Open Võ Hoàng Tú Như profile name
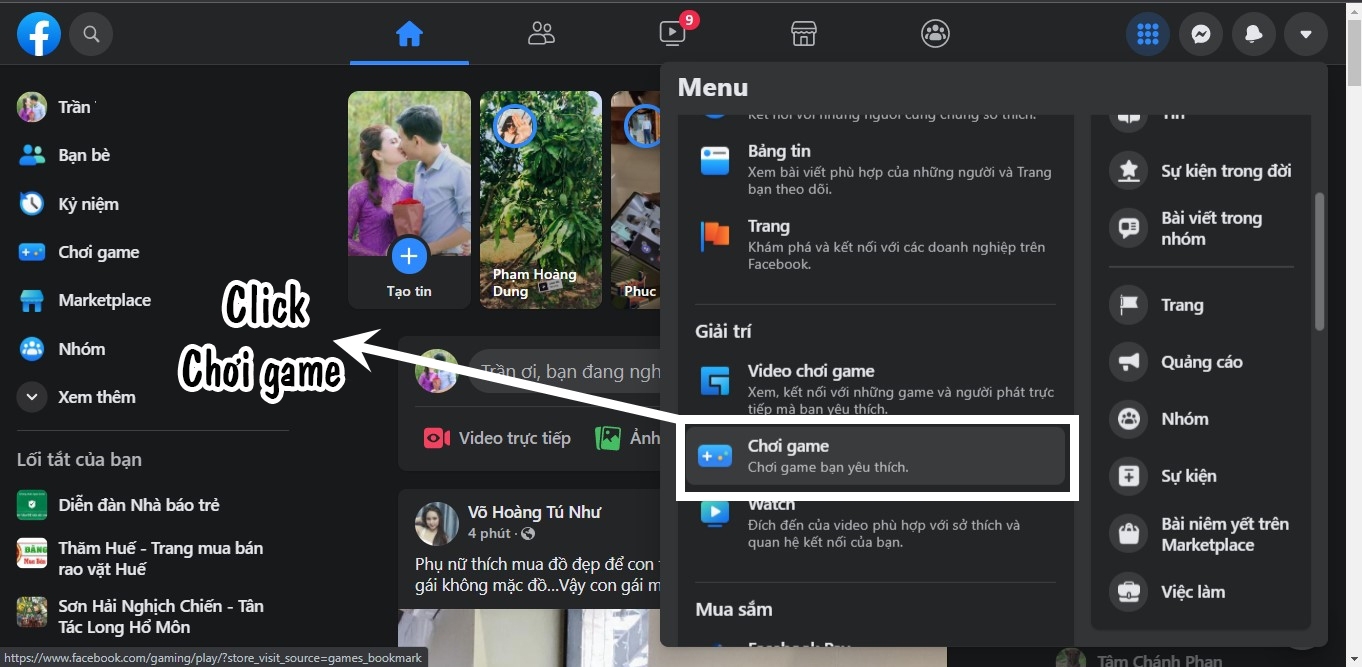Viewport: 1362px width, 667px height. [534, 512]
